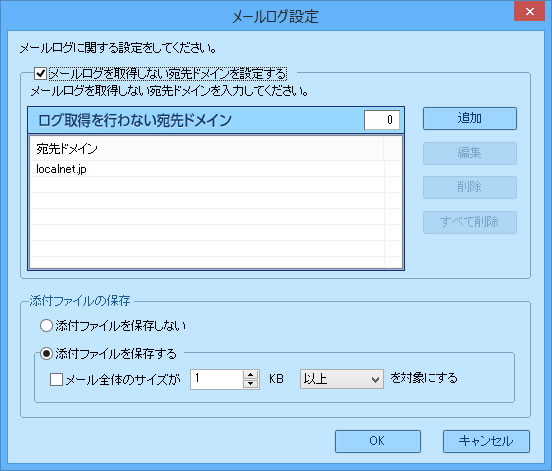Click the KB size input field
The image size is (552, 471).
click(217, 379)
